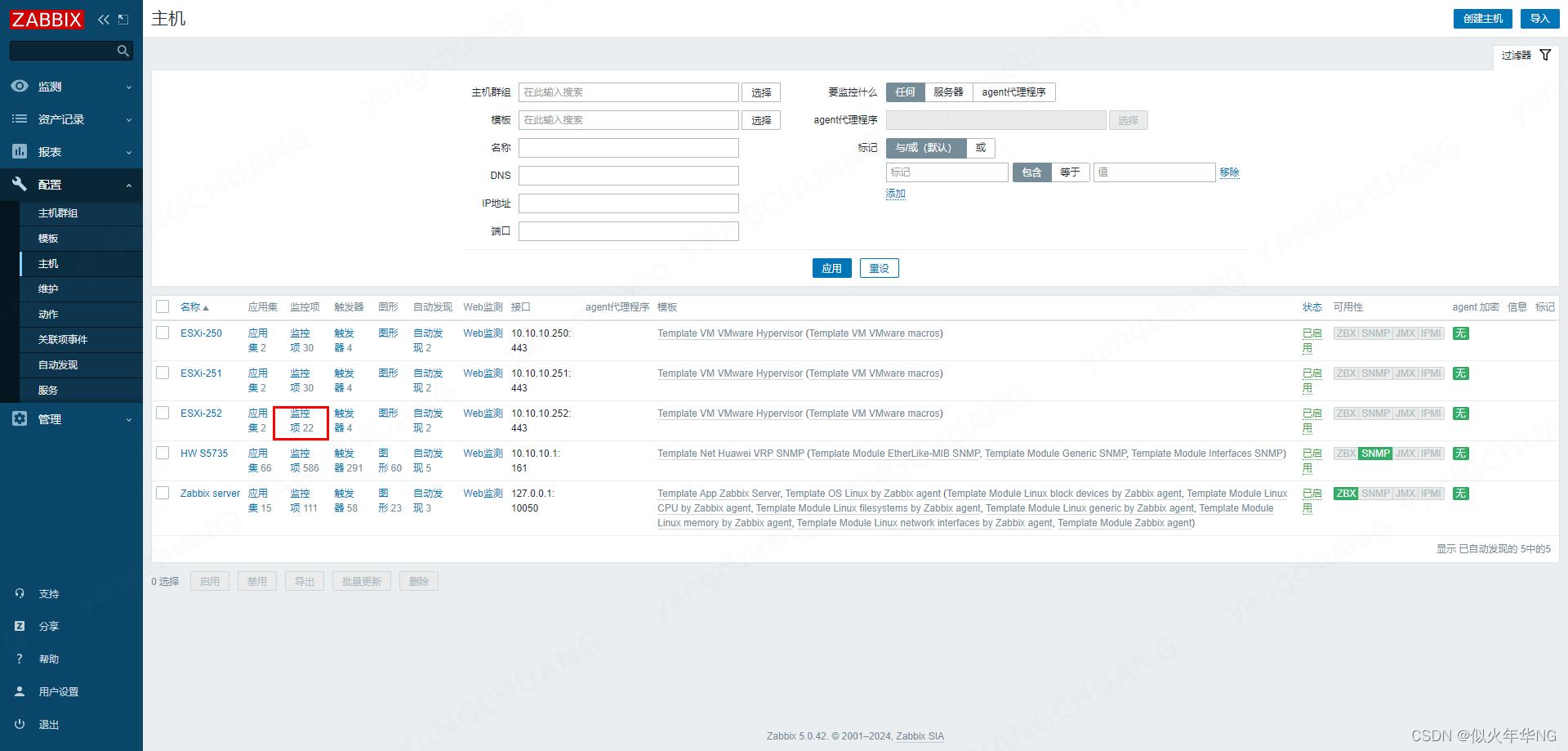Click the 导入 button
Image resolution: width=1568 pixels, height=751 pixels.
coord(1539,19)
